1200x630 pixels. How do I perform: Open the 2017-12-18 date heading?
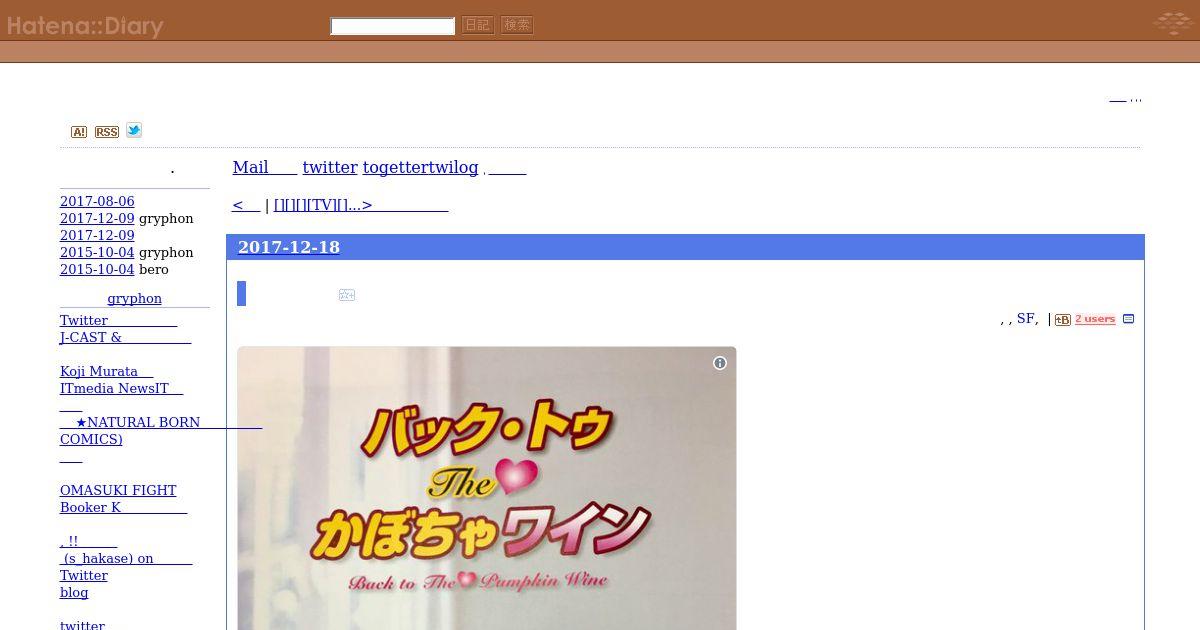(289, 247)
